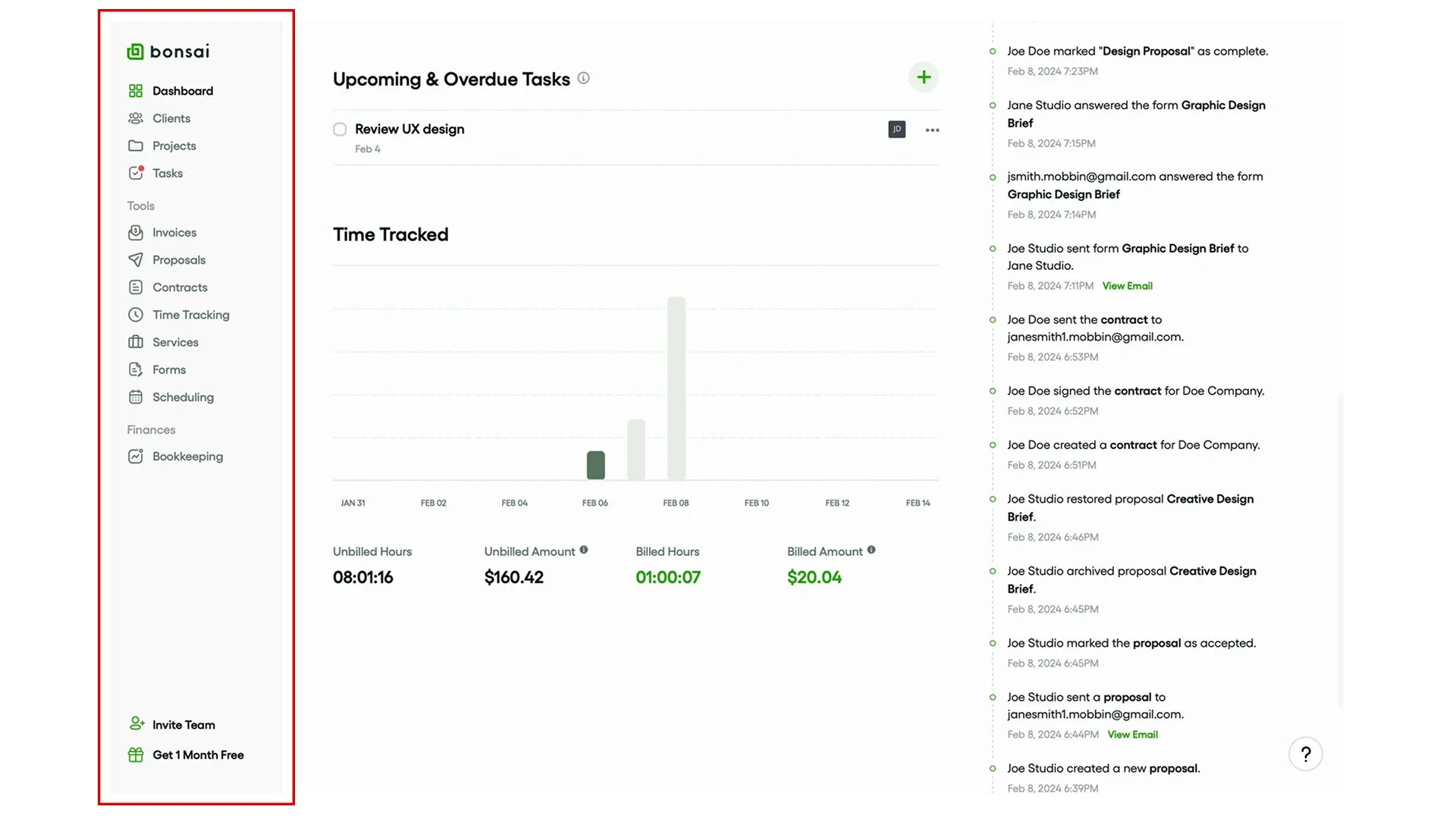Go to Contracts in the sidebar
Viewport: 1456px width, 819px height.
(x=180, y=287)
